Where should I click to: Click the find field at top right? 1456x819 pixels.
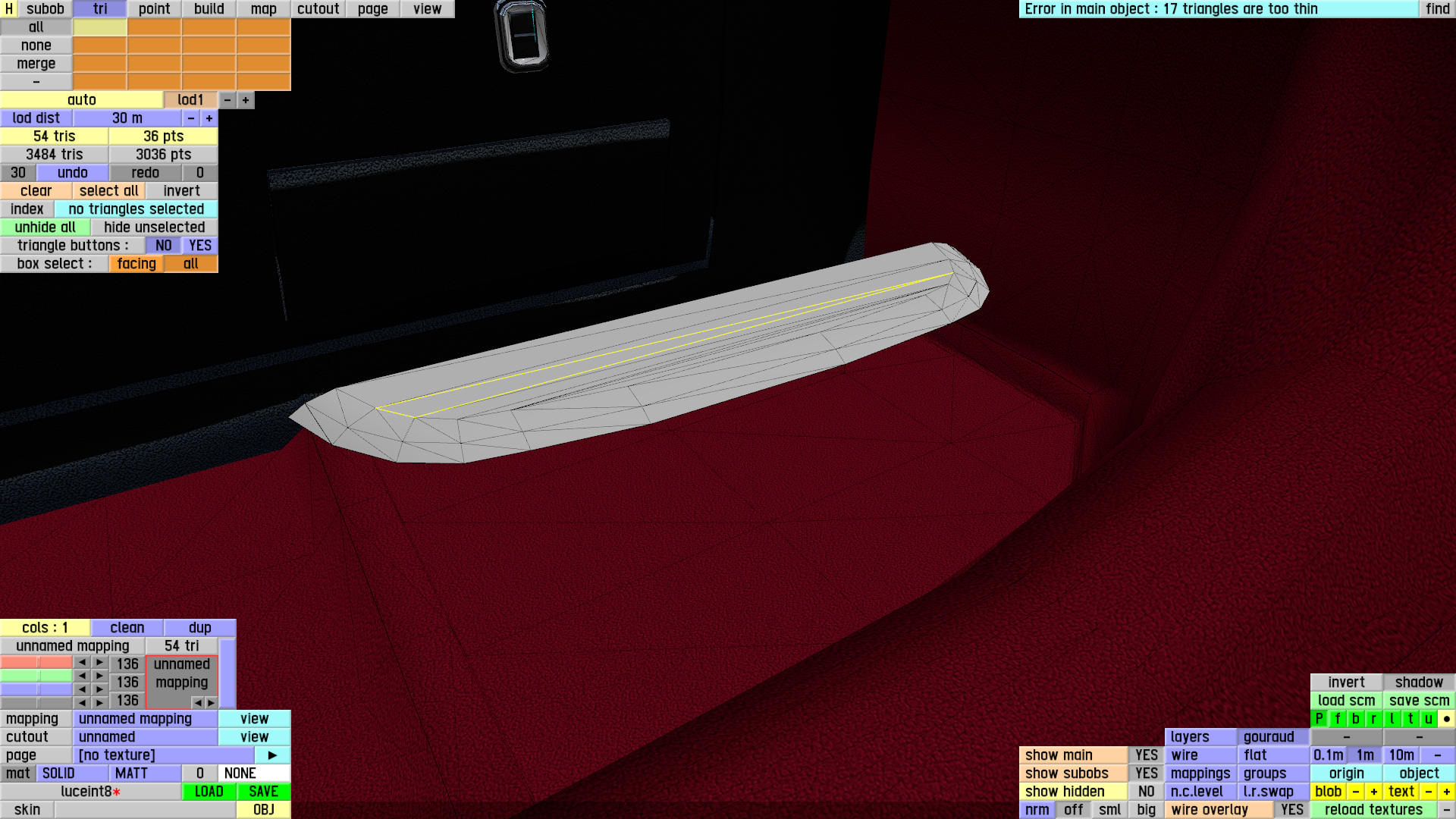point(1437,9)
